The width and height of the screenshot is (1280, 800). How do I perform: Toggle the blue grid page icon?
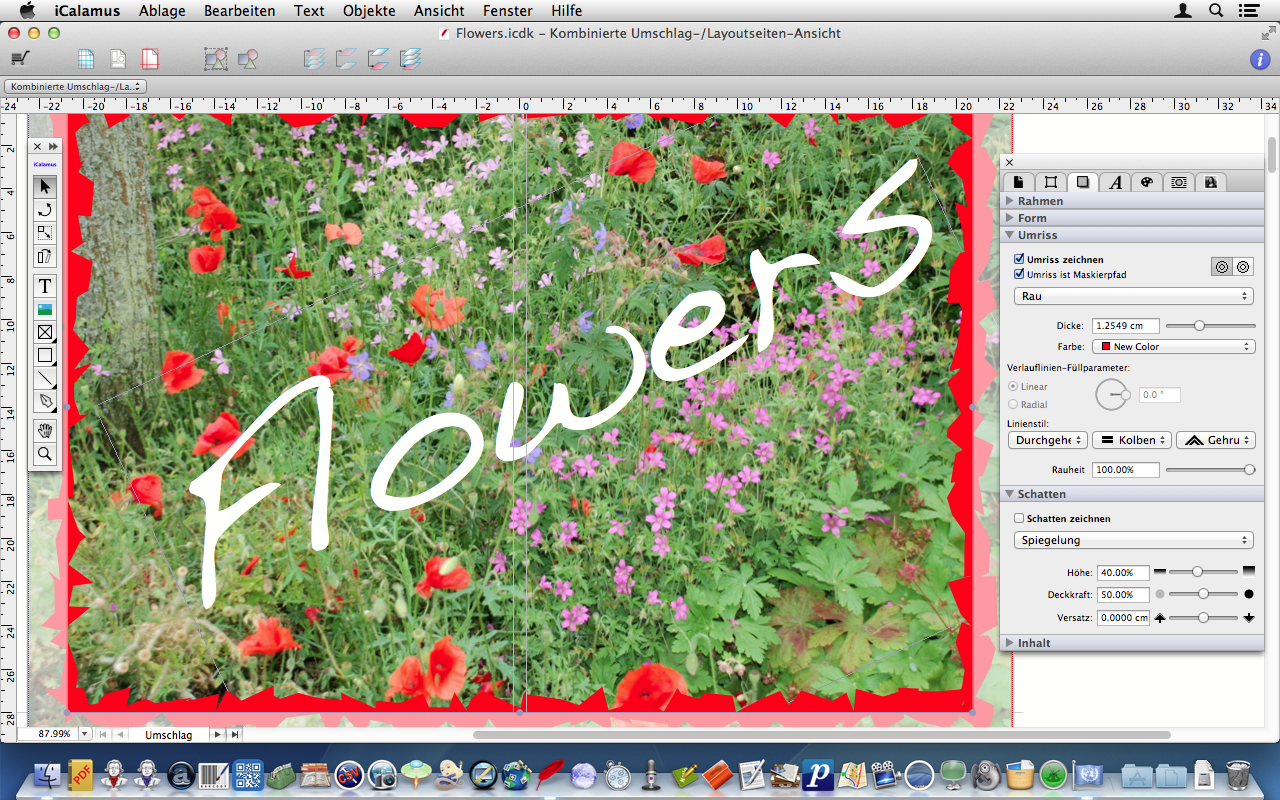pos(87,59)
